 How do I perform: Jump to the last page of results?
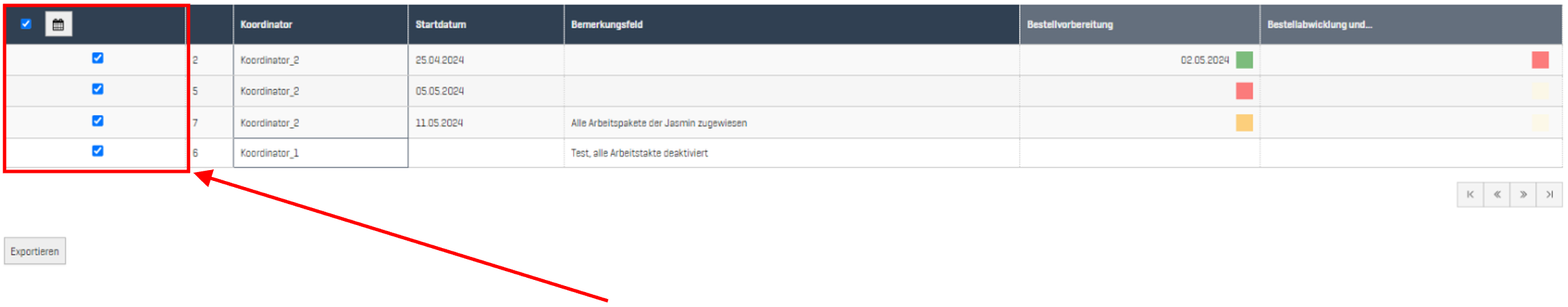click(1550, 195)
